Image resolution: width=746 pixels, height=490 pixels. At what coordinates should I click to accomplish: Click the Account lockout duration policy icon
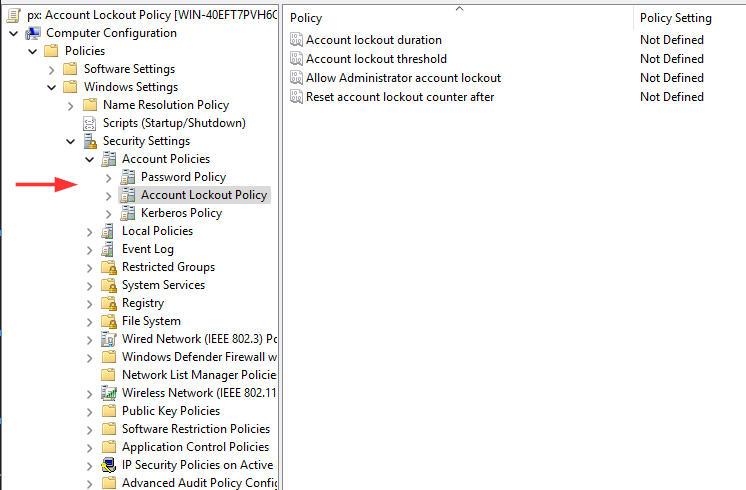point(296,40)
